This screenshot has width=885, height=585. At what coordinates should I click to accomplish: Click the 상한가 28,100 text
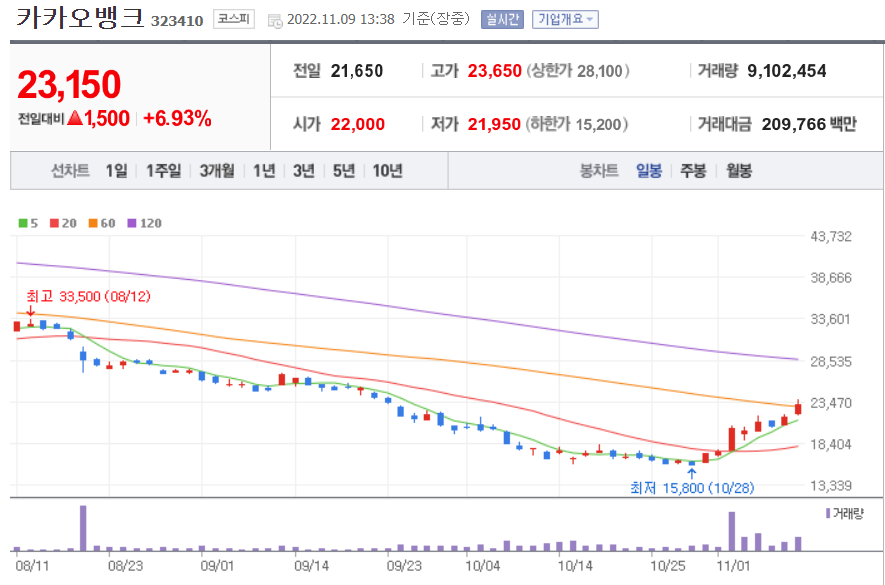pyautogui.click(x=578, y=71)
